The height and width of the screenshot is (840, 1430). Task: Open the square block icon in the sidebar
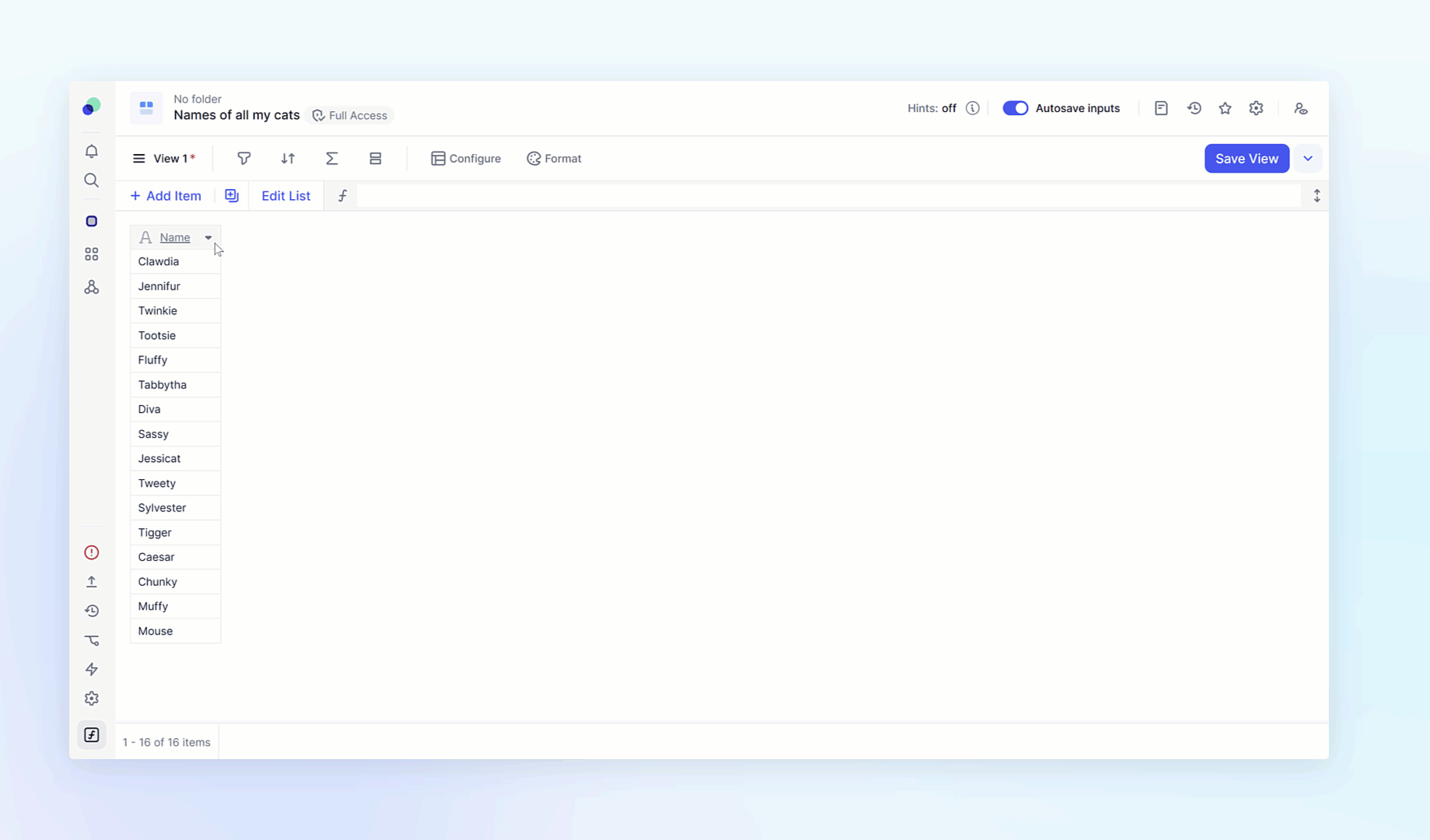pyautogui.click(x=91, y=222)
